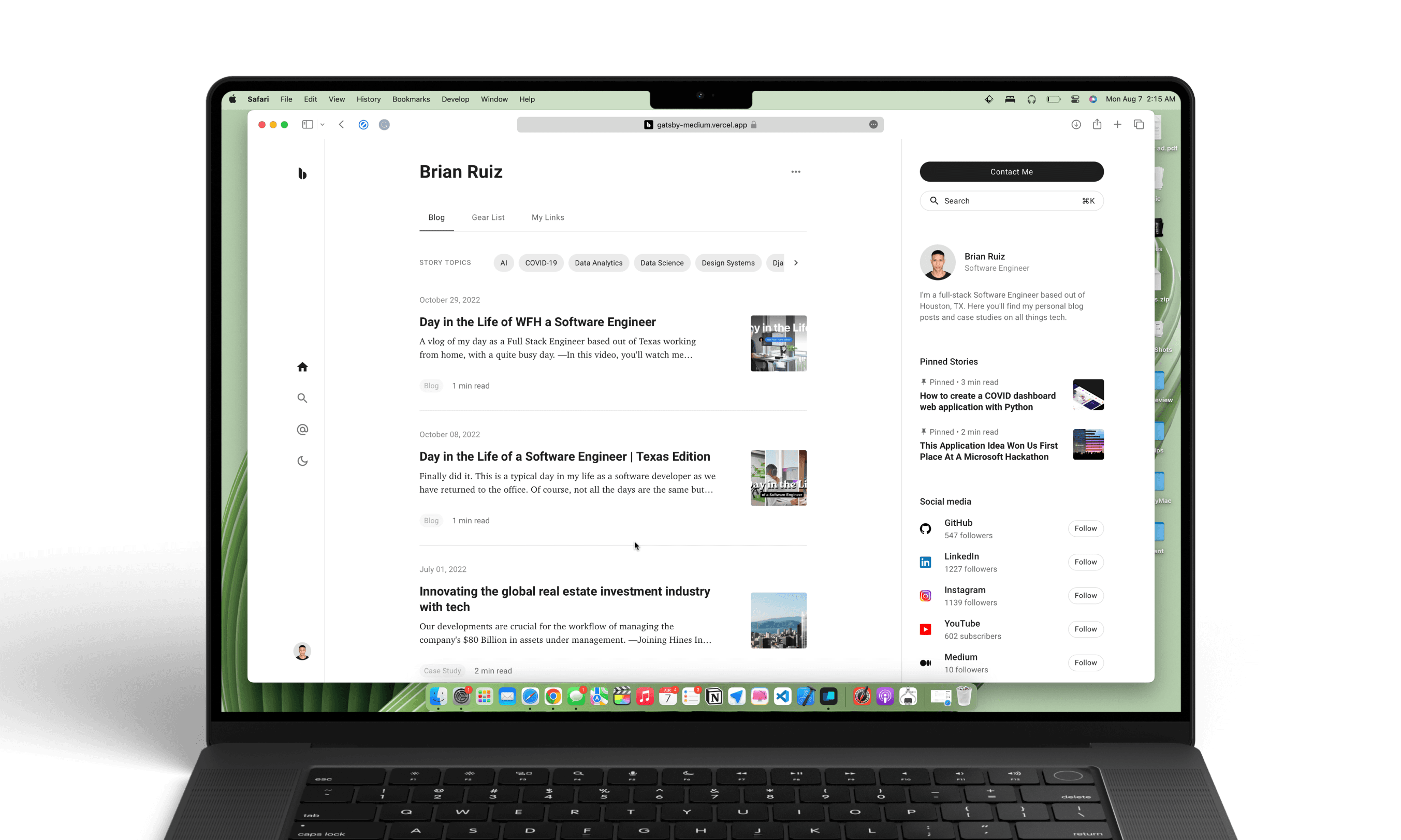Click the GitHub logo icon

(926, 528)
